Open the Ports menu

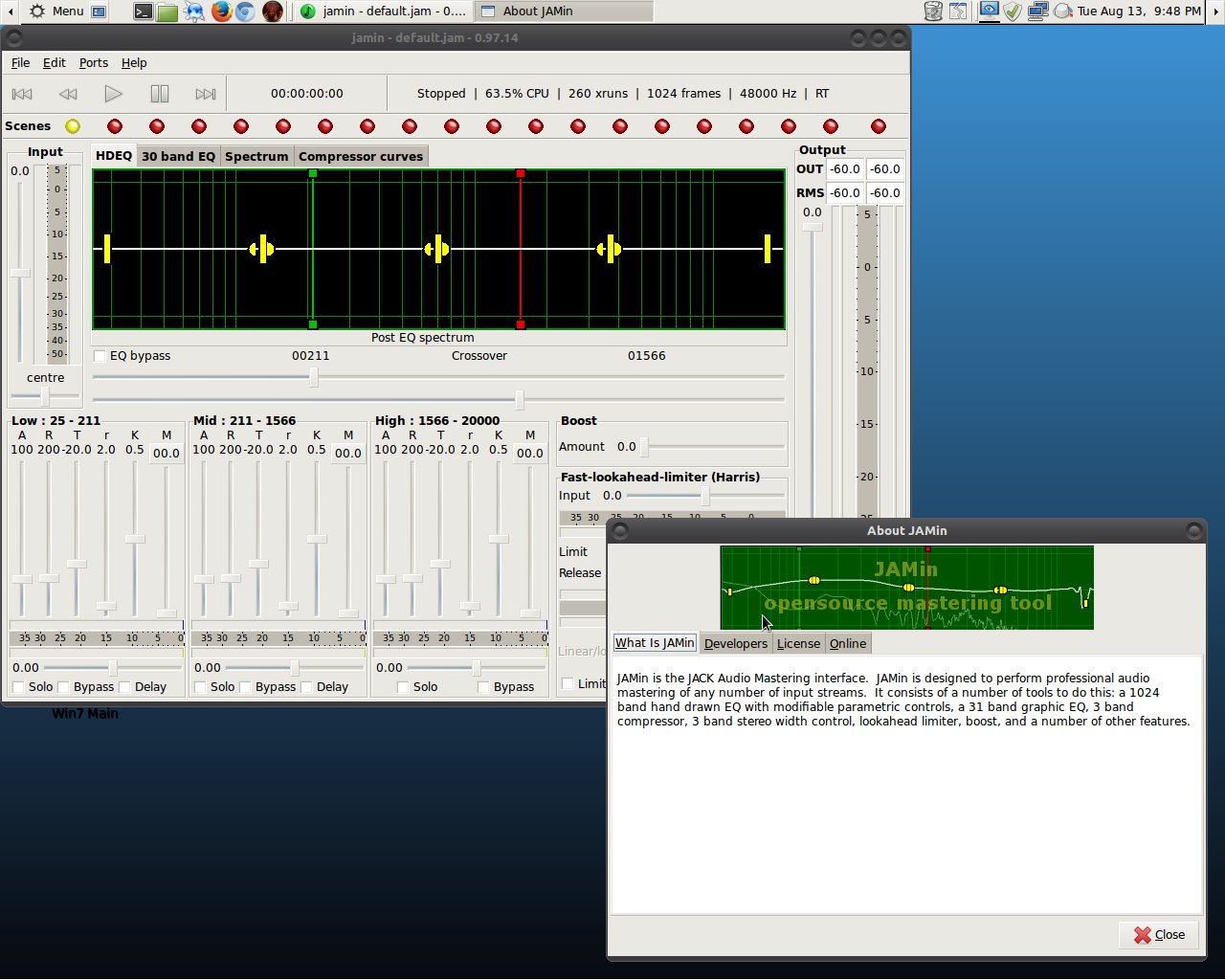click(x=93, y=62)
